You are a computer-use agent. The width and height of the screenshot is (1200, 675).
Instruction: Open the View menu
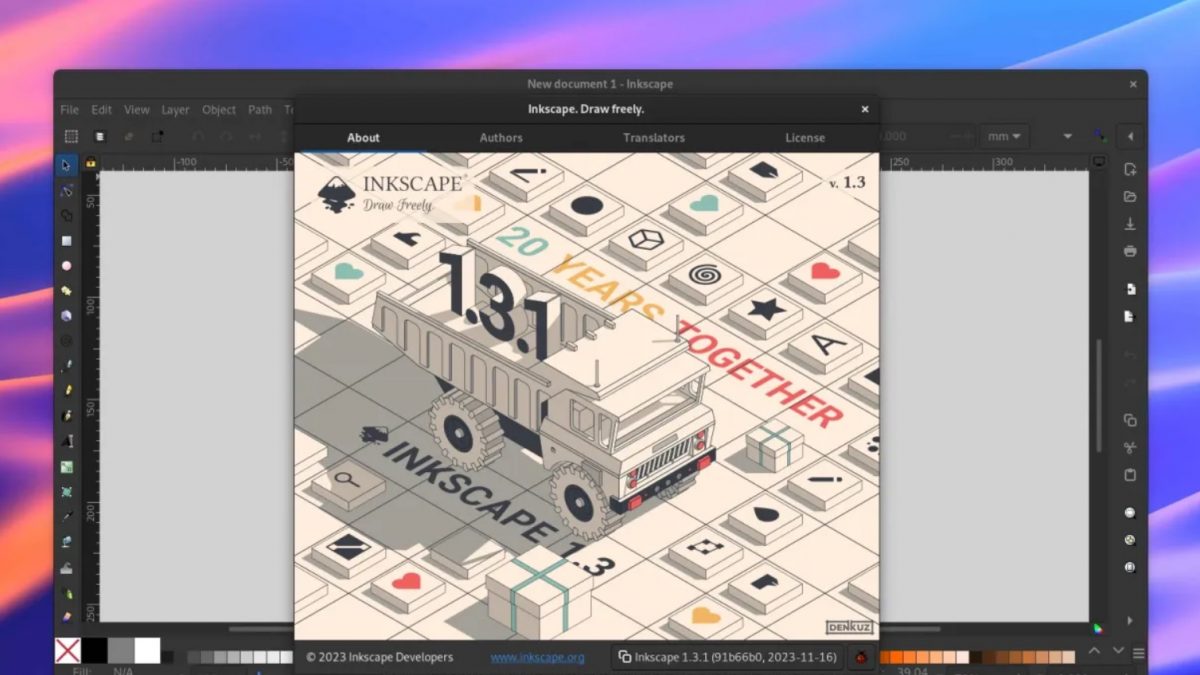pyautogui.click(x=137, y=110)
